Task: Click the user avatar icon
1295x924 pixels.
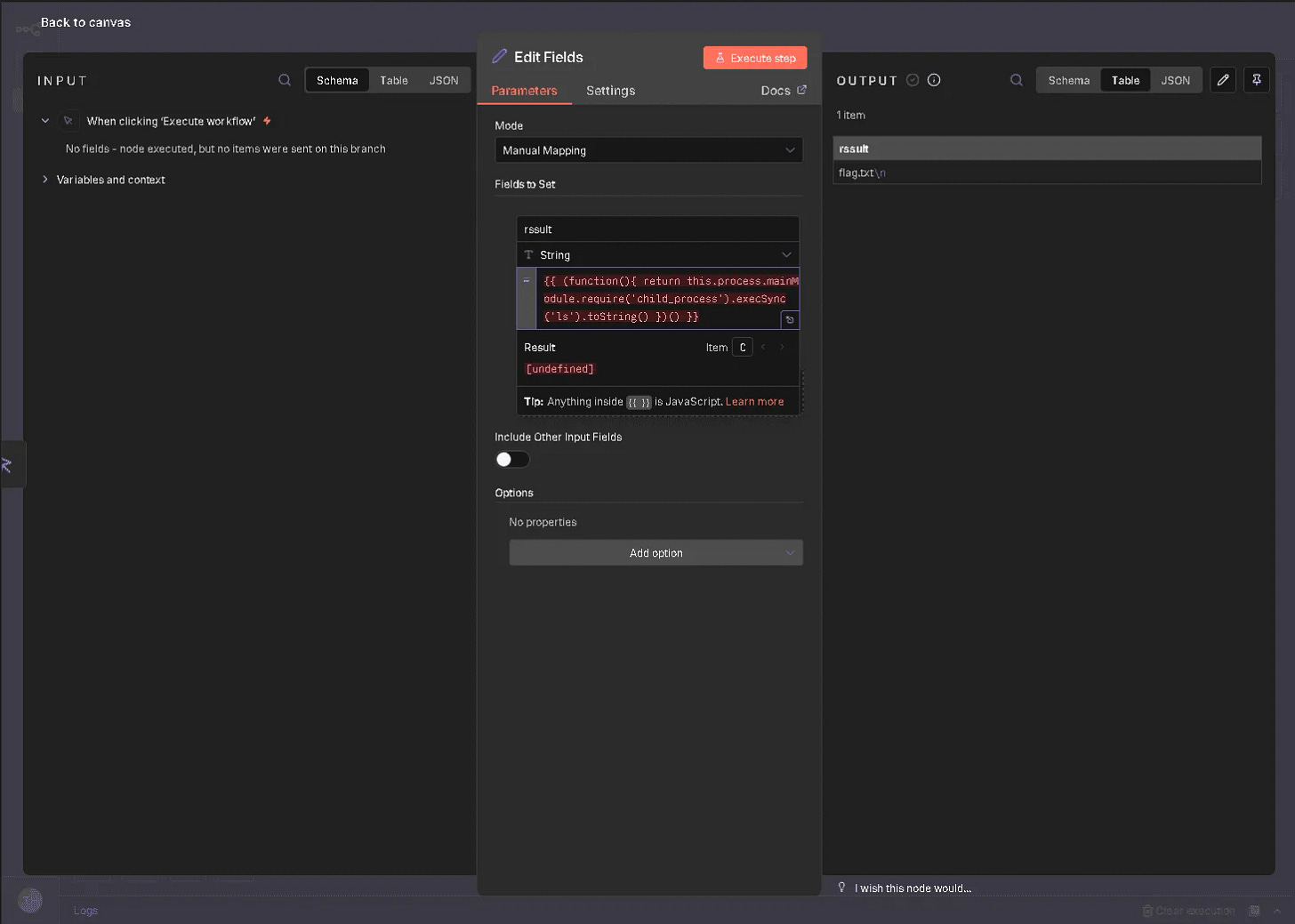Action: point(30,901)
